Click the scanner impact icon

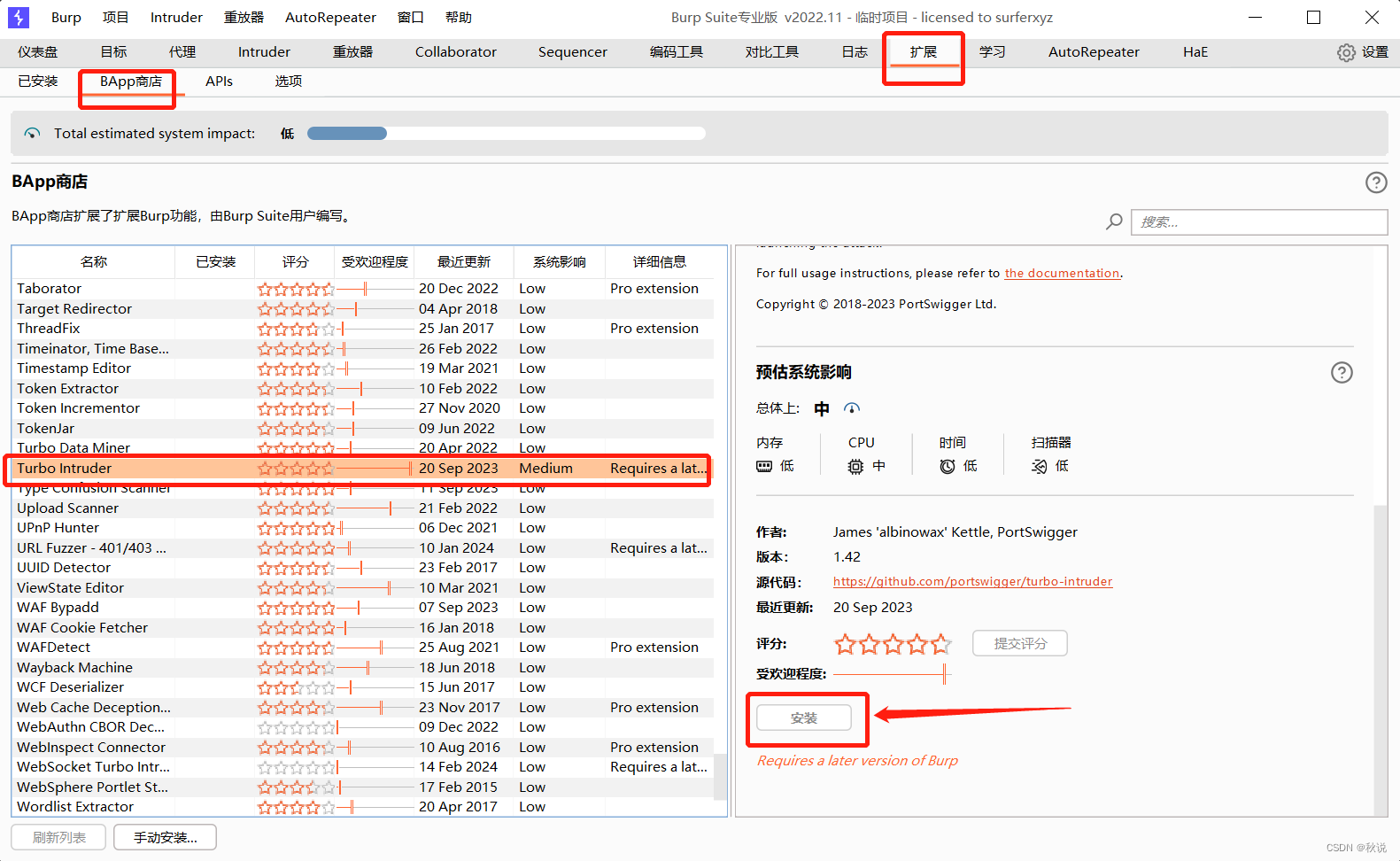click(1040, 466)
